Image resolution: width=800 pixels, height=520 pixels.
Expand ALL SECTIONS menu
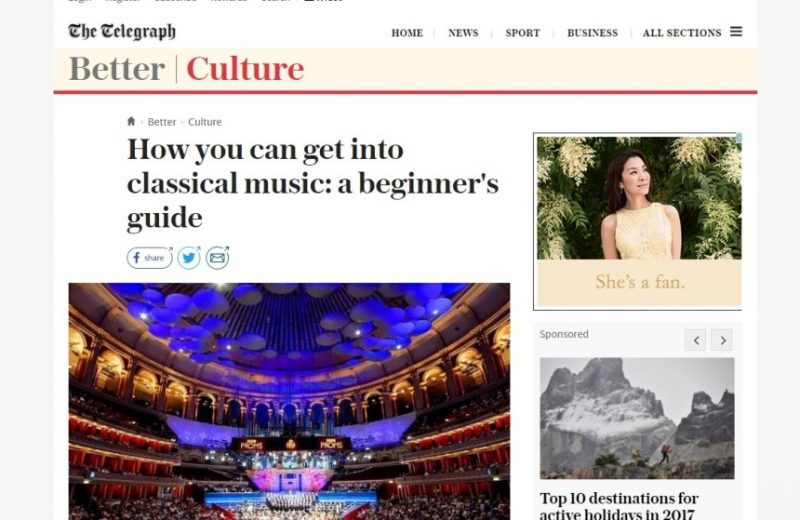682,33
